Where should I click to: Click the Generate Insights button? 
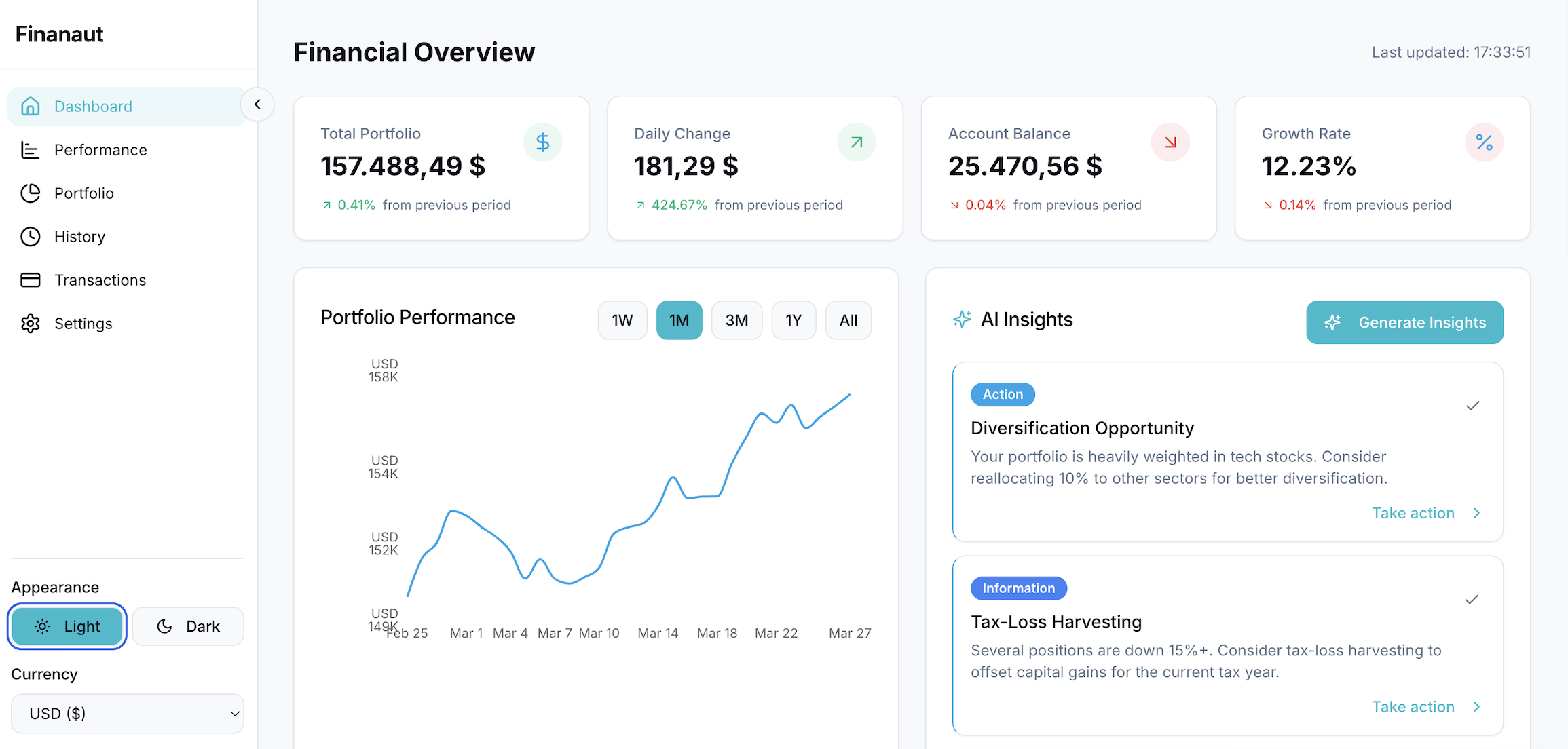[x=1404, y=322]
